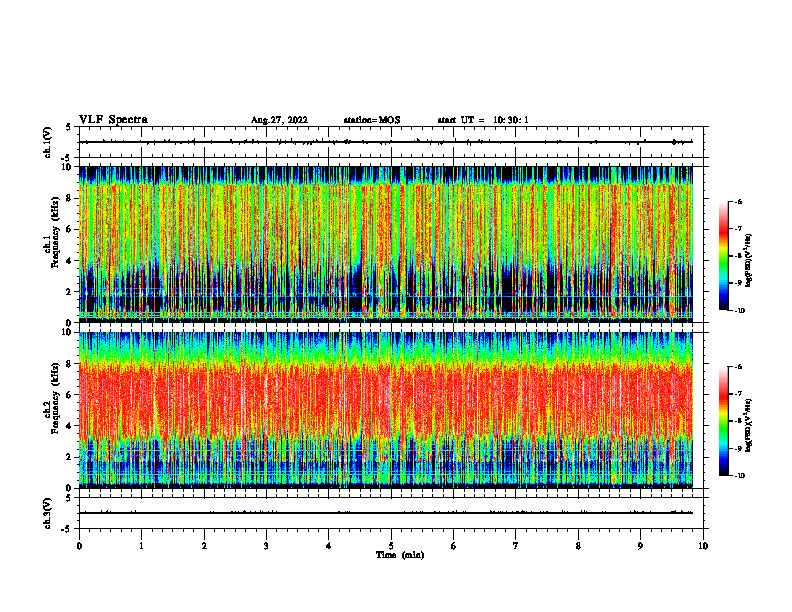Click inside the ch.1 spectrogram panel
The image size is (792, 612).
pos(386,244)
